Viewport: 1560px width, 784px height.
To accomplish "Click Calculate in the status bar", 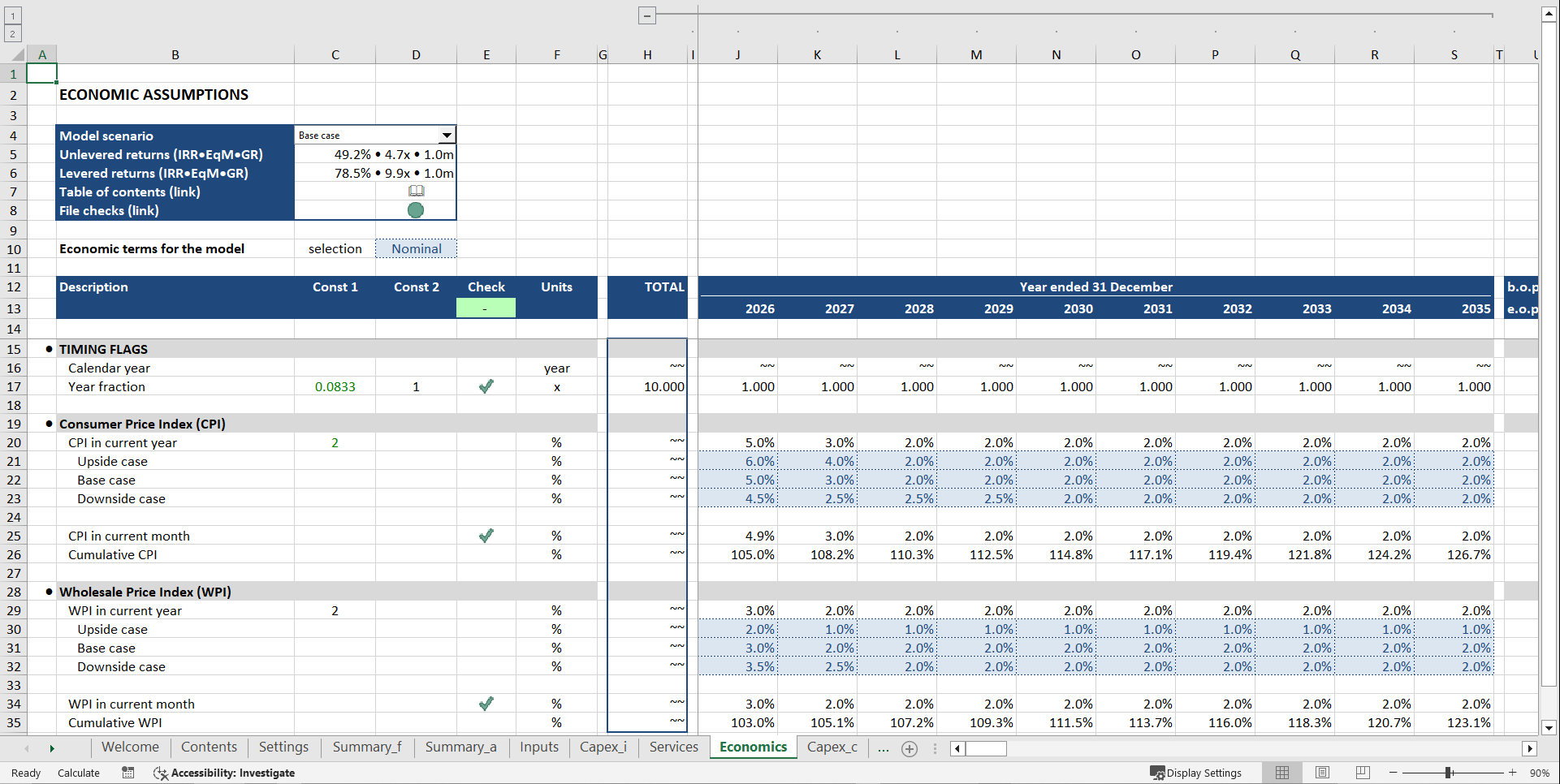I will pos(78,773).
